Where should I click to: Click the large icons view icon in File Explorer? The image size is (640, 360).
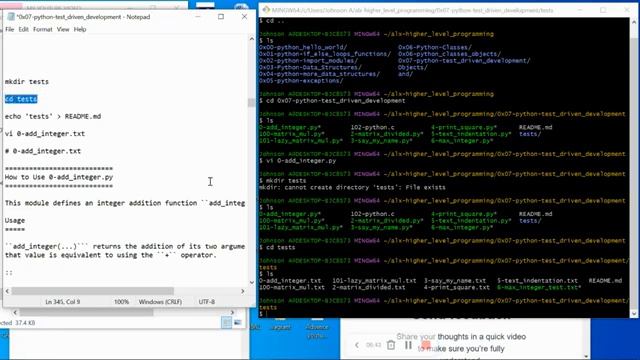[x=237, y=323]
